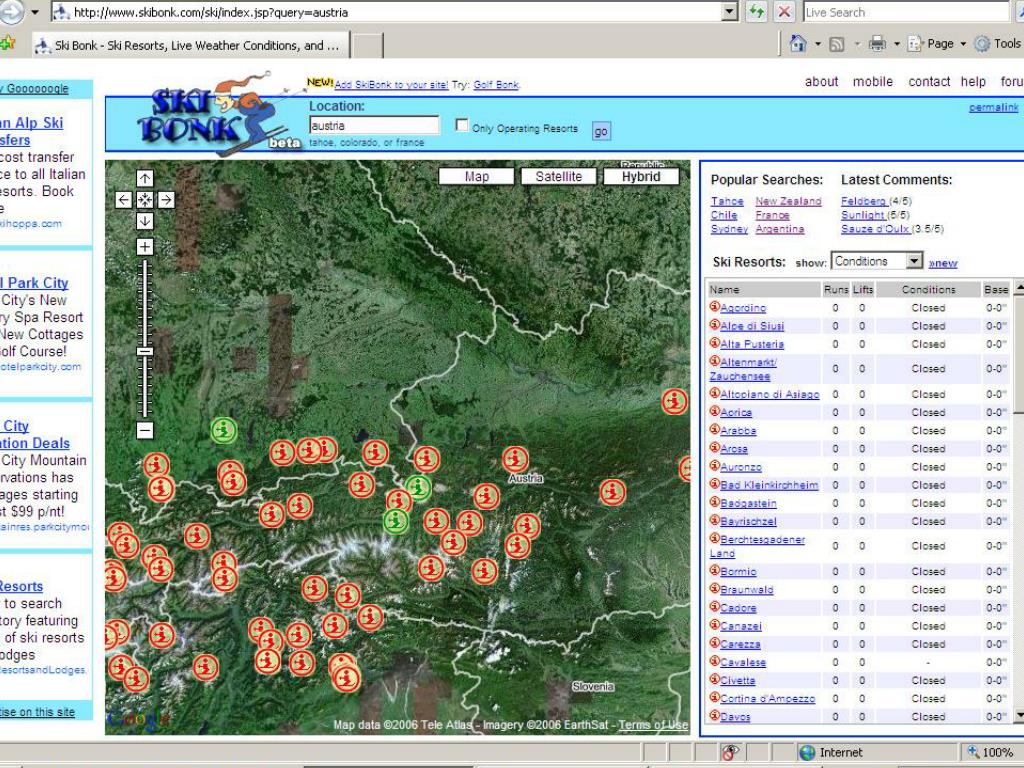Click the red resort icon beside Agordino

pyautogui.click(x=714, y=306)
